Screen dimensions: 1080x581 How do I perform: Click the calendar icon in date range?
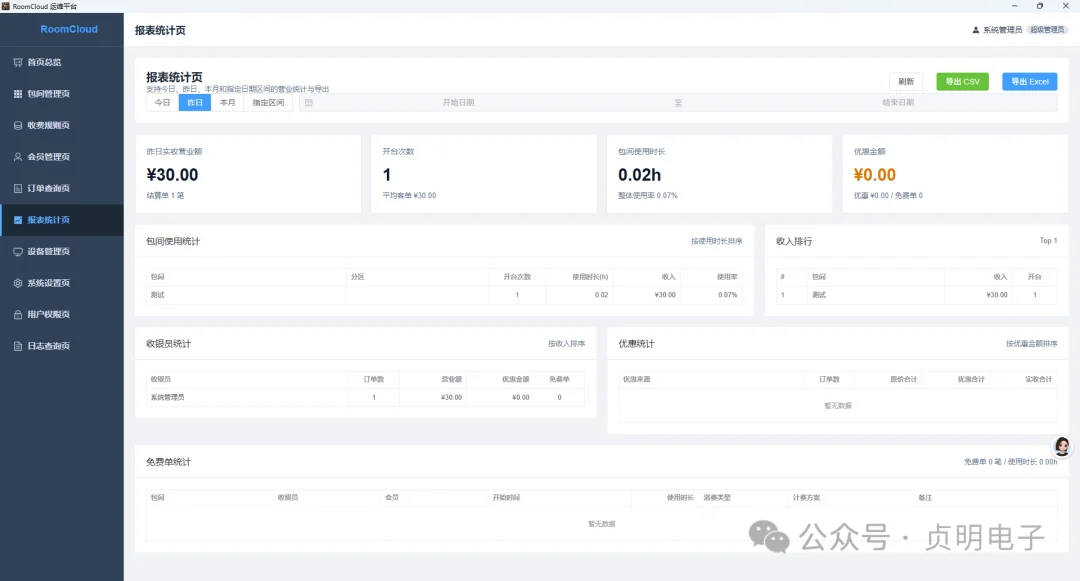309,103
